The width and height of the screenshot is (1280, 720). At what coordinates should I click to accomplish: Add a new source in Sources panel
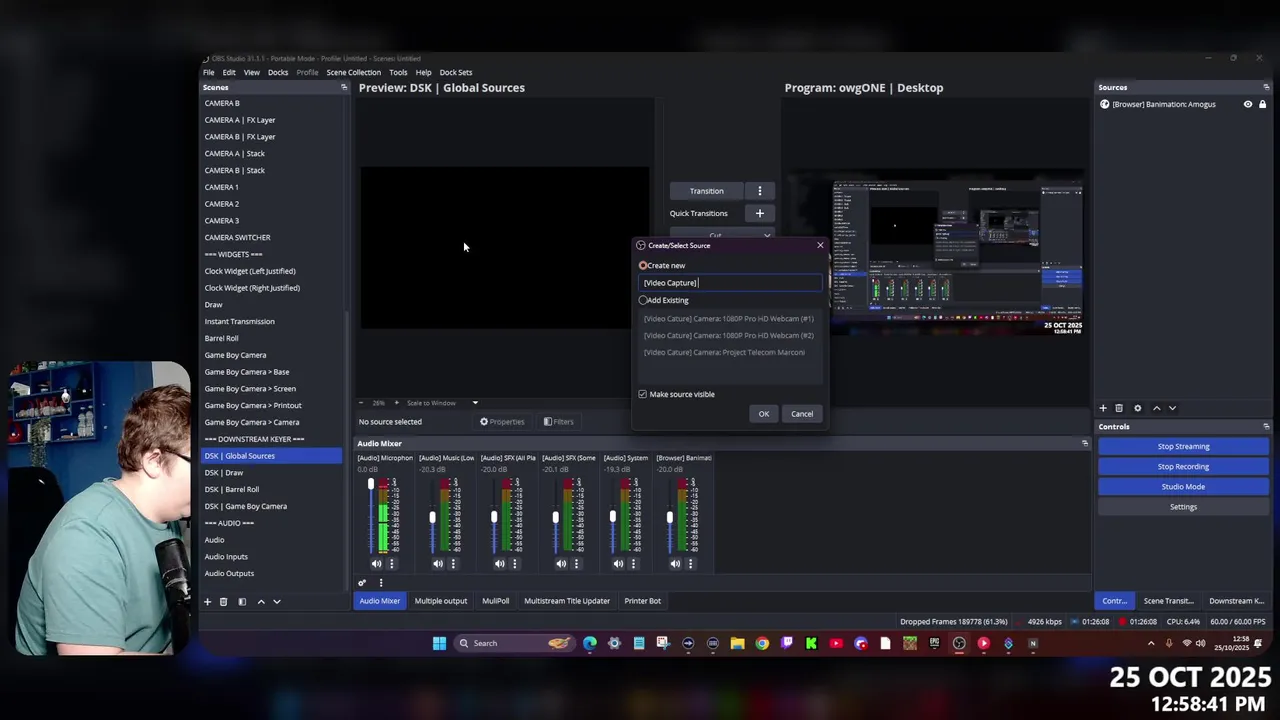1103,408
